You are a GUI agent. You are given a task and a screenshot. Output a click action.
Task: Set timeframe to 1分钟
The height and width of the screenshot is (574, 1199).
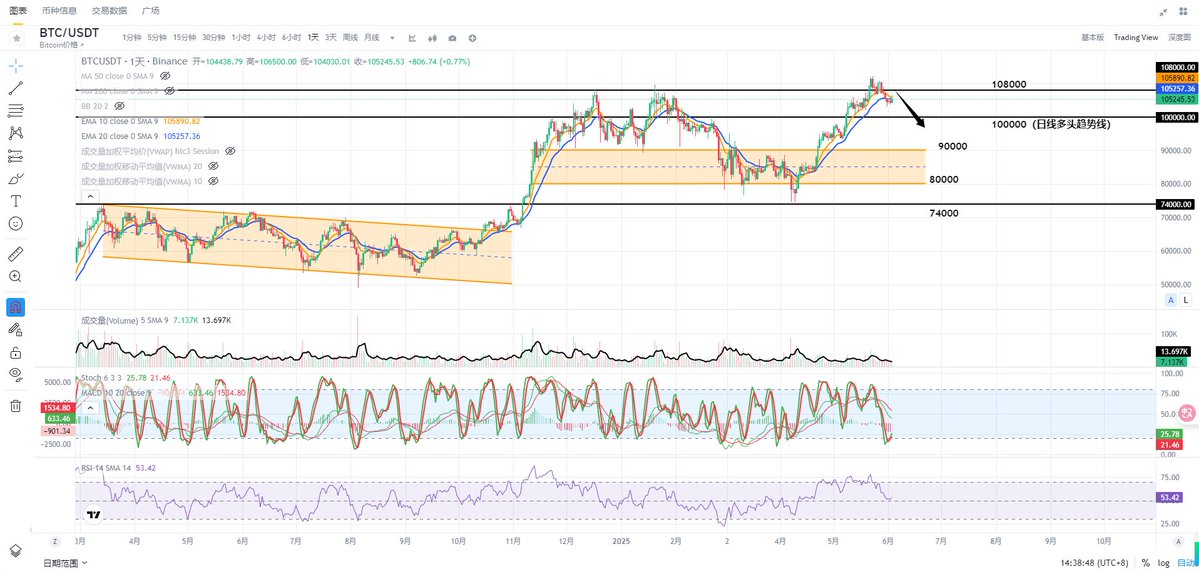132,37
